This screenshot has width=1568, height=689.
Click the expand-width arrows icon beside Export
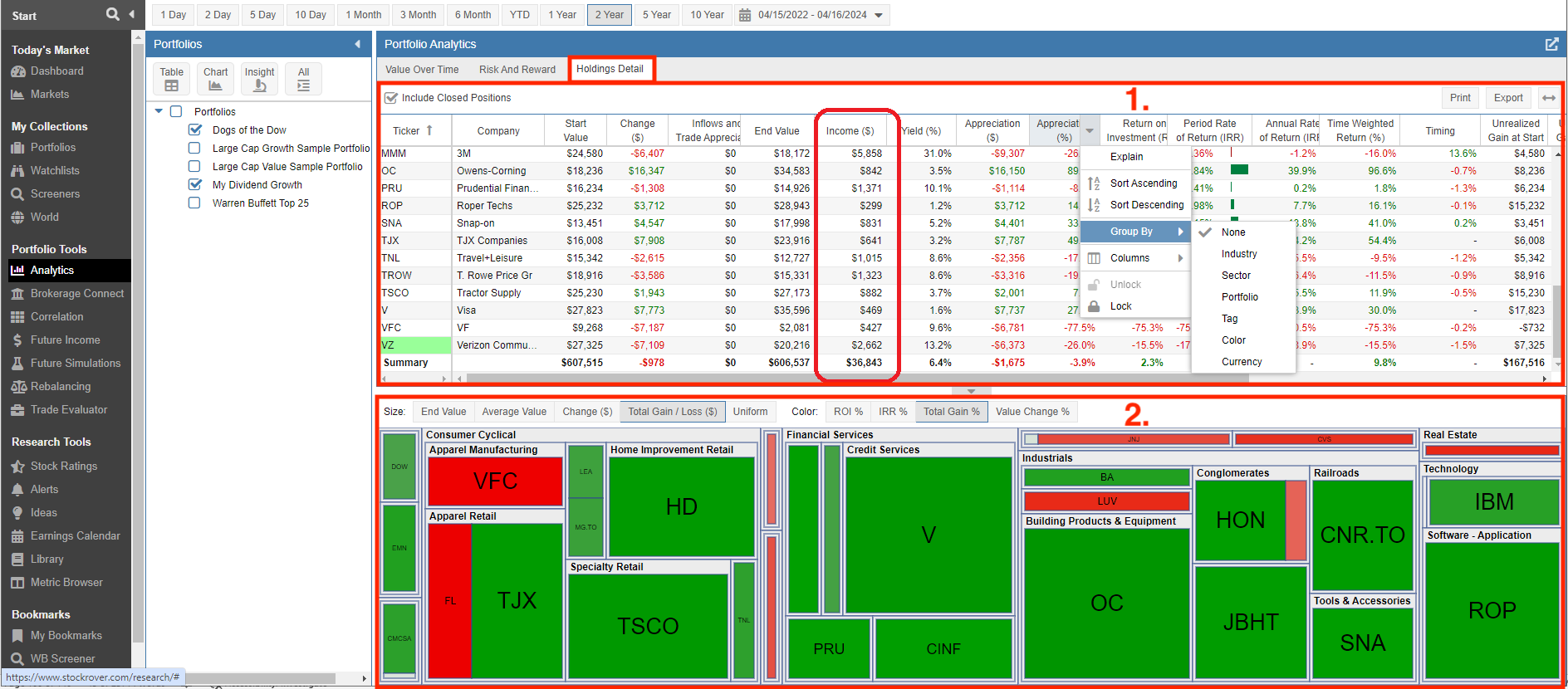(1549, 98)
